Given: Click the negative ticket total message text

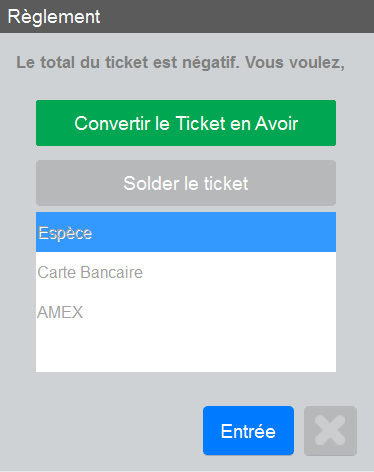Looking at the screenshot, I should click(180, 62).
